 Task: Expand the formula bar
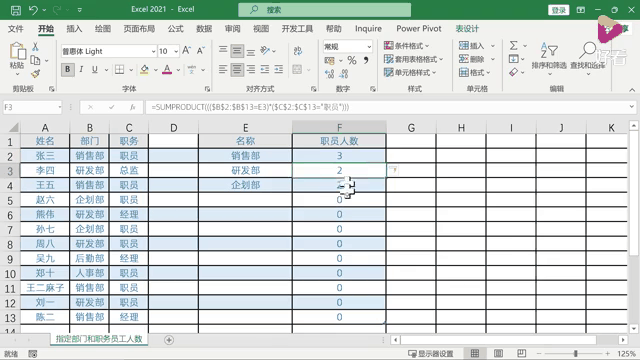pos(631,107)
